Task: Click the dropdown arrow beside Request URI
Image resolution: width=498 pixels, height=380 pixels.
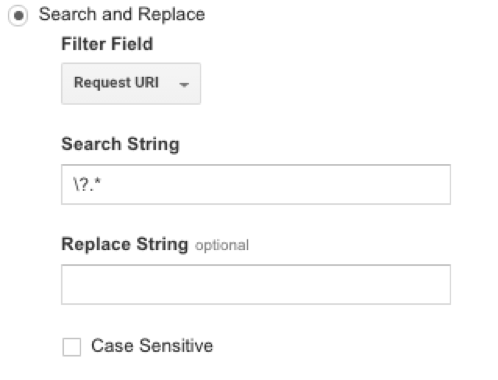Action: click(x=184, y=85)
